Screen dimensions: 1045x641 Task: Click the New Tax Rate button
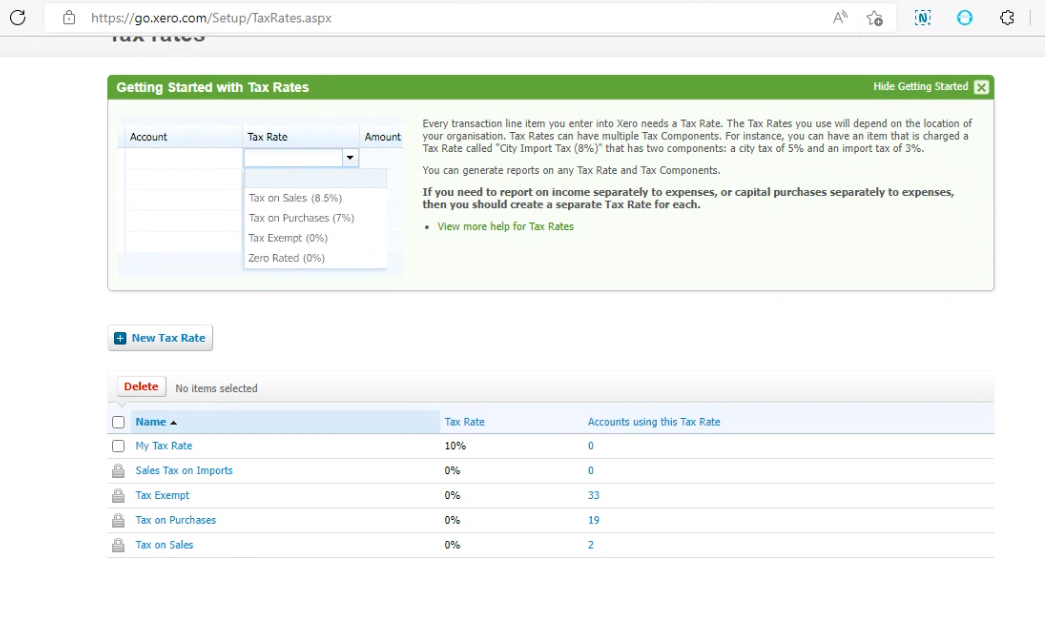tap(160, 338)
